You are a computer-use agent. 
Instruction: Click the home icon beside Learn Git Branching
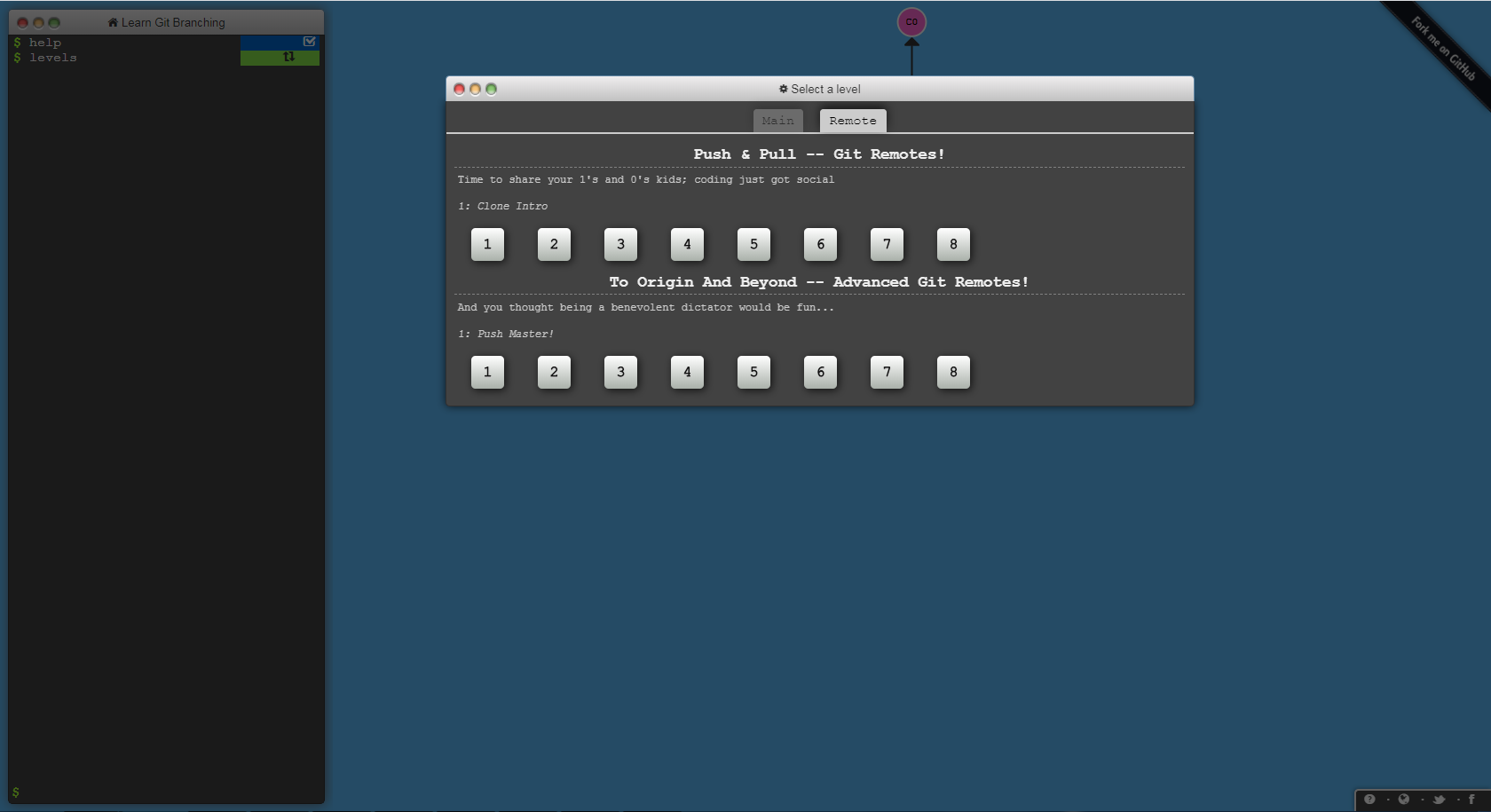coord(113,22)
